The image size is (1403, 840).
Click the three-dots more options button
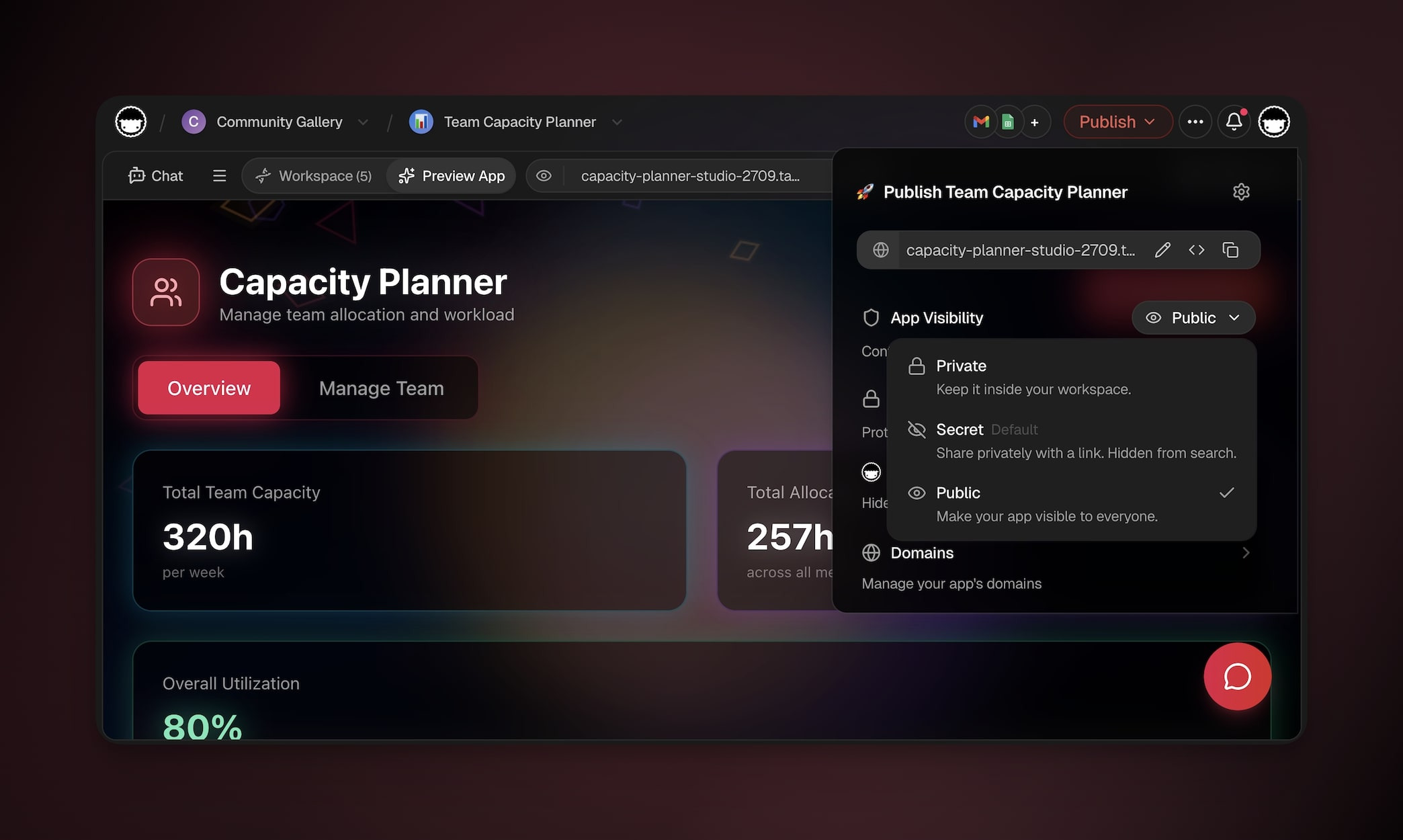pyautogui.click(x=1195, y=122)
